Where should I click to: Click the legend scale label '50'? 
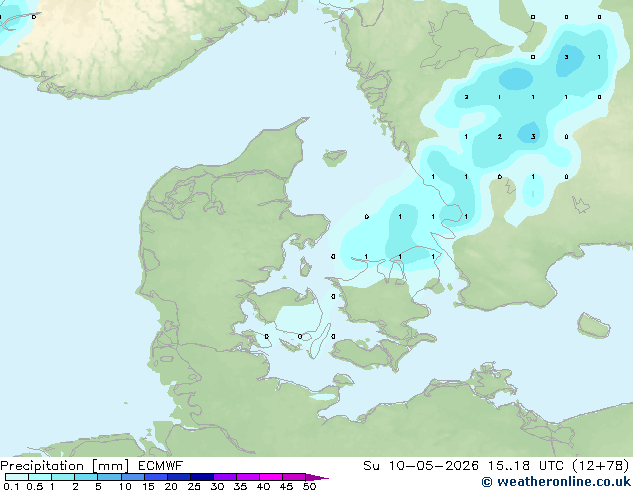tap(309, 486)
